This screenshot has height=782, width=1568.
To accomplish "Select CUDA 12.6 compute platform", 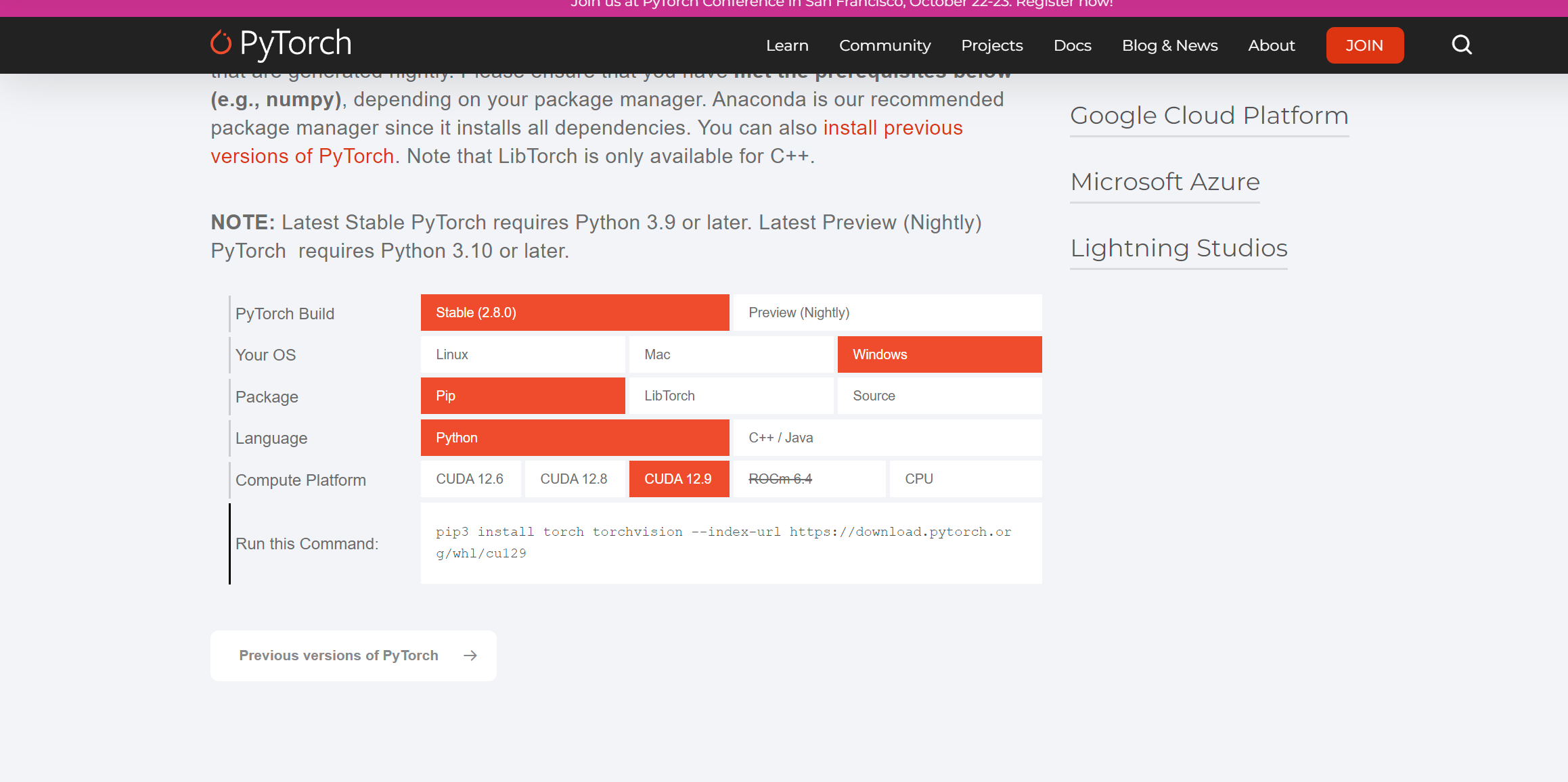I will [470, 479].
